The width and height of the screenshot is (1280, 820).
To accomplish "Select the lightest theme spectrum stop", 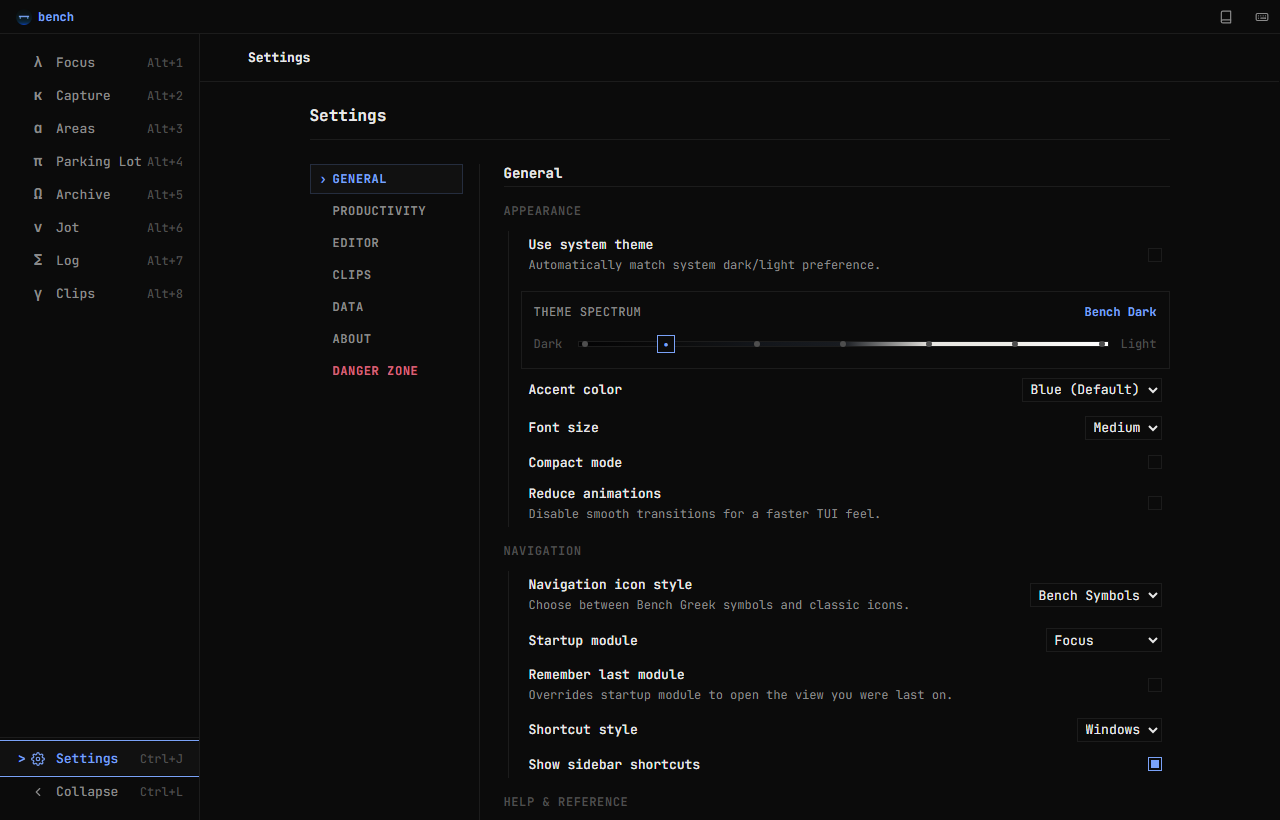I will coord(1103,344).
